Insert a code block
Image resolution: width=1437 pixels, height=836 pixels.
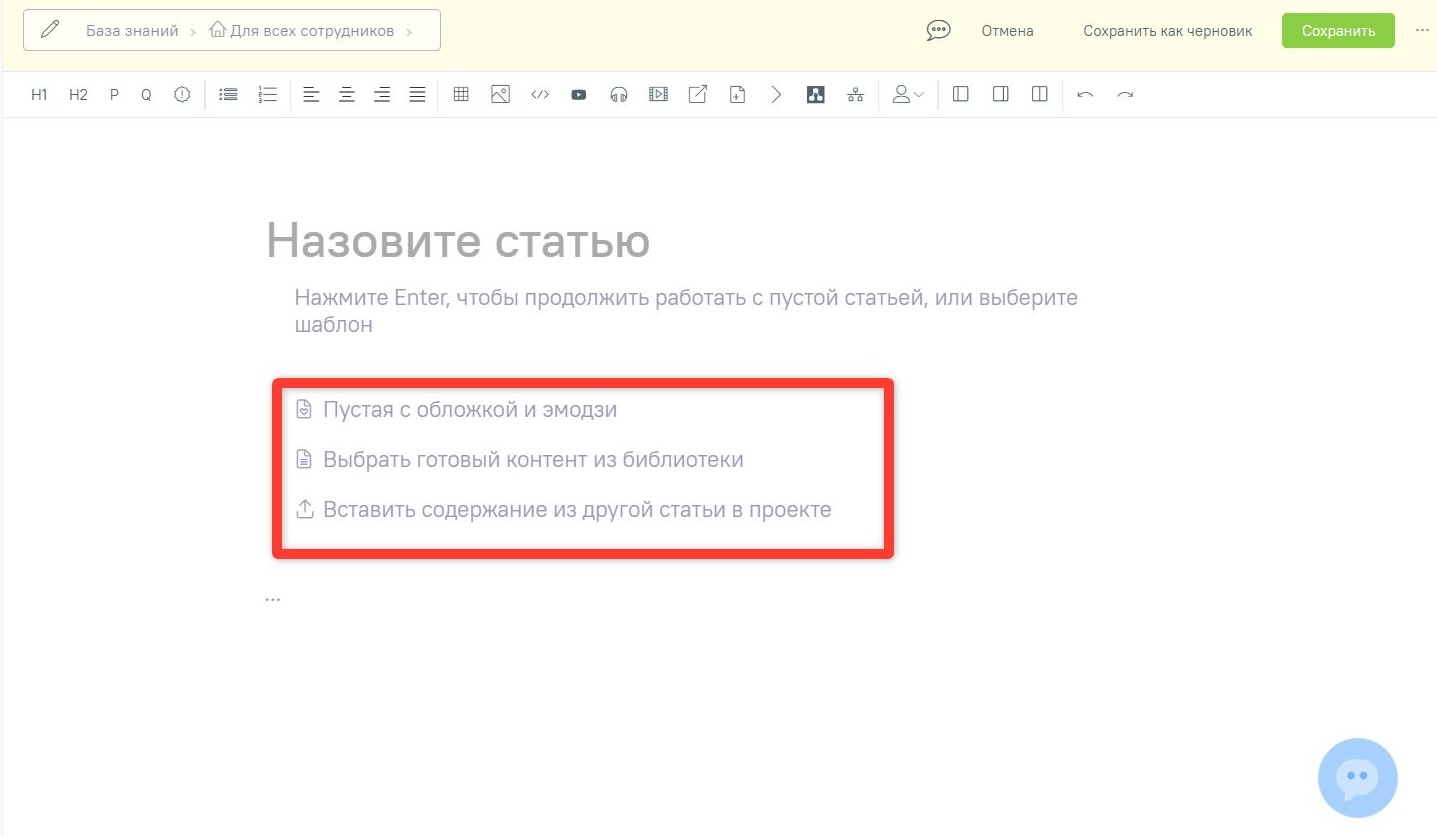[540, 95]
